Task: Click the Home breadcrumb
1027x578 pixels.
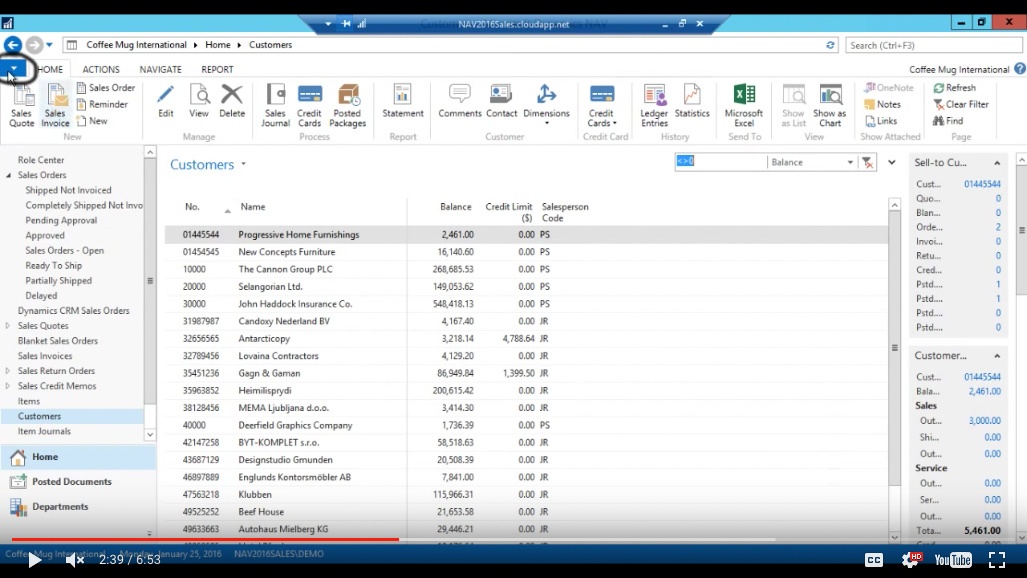Action: click(217, 45)
